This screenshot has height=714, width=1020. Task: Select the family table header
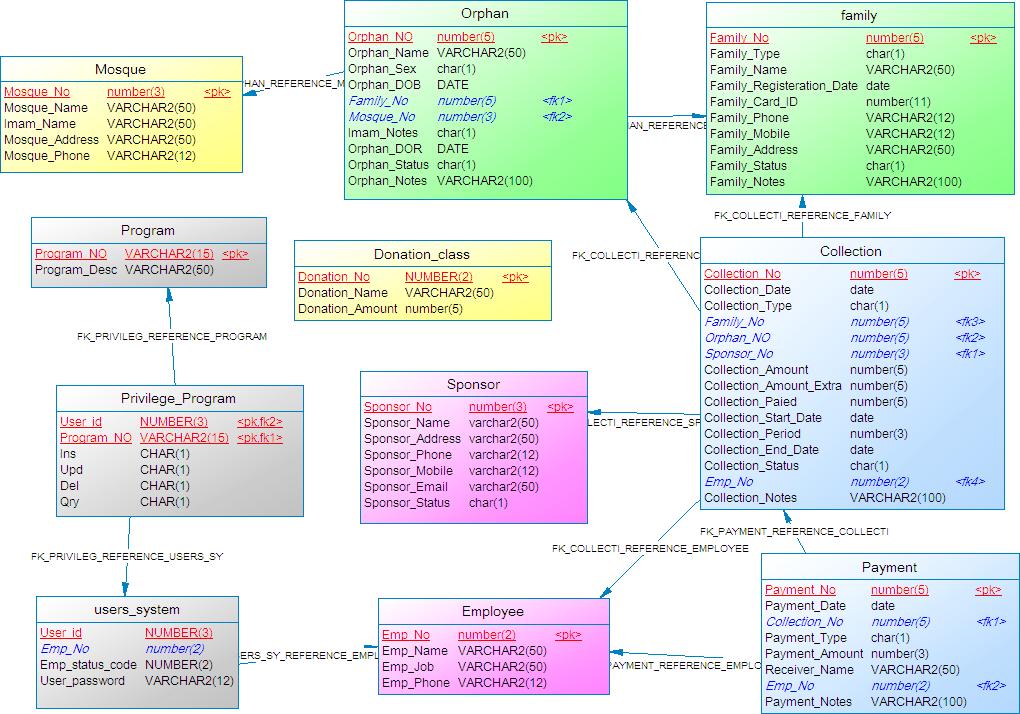858,15
